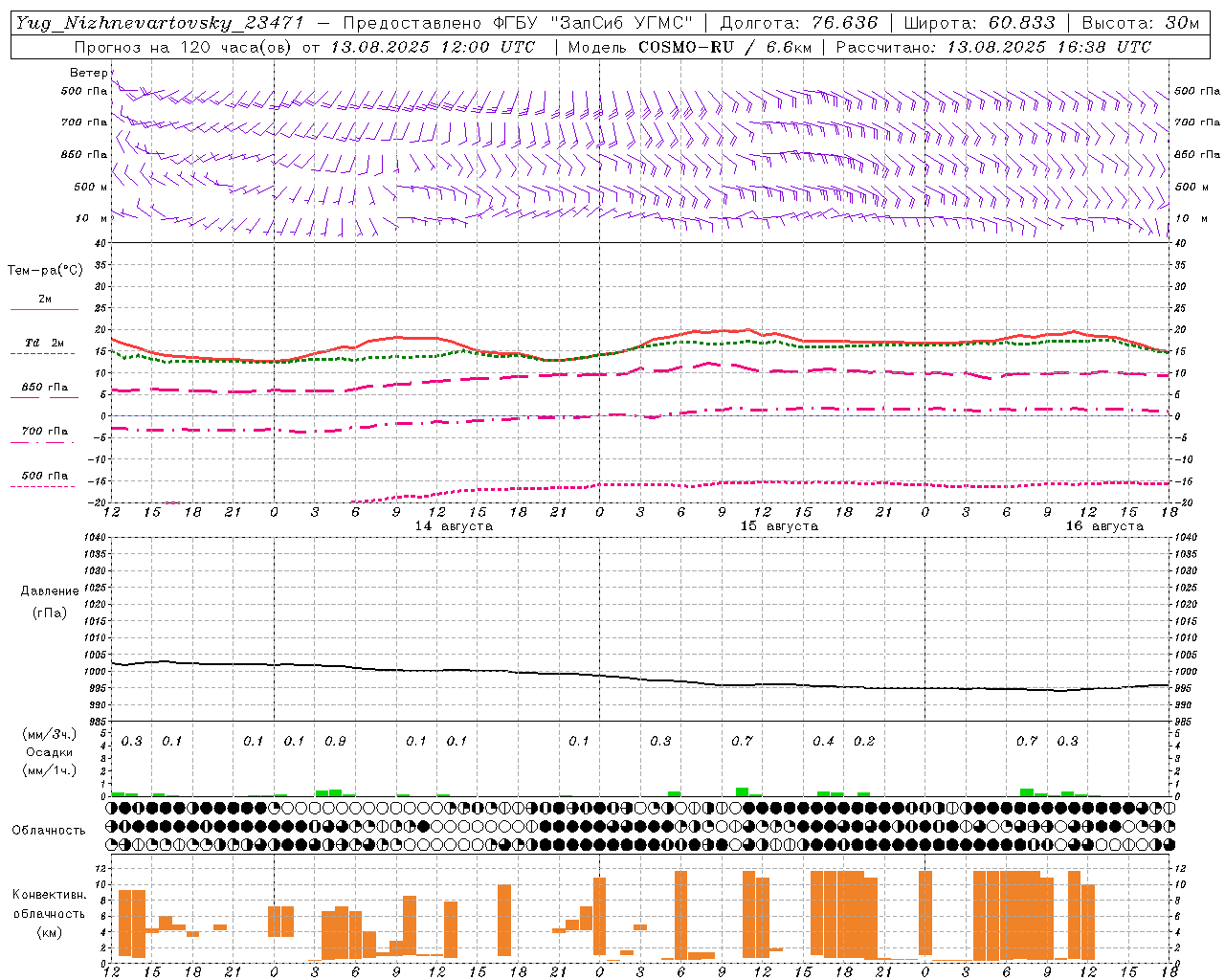Click the station title Yug_Nizhnevartovsky_23471
Screen dimensions: 1225x980
coord(161,23)
